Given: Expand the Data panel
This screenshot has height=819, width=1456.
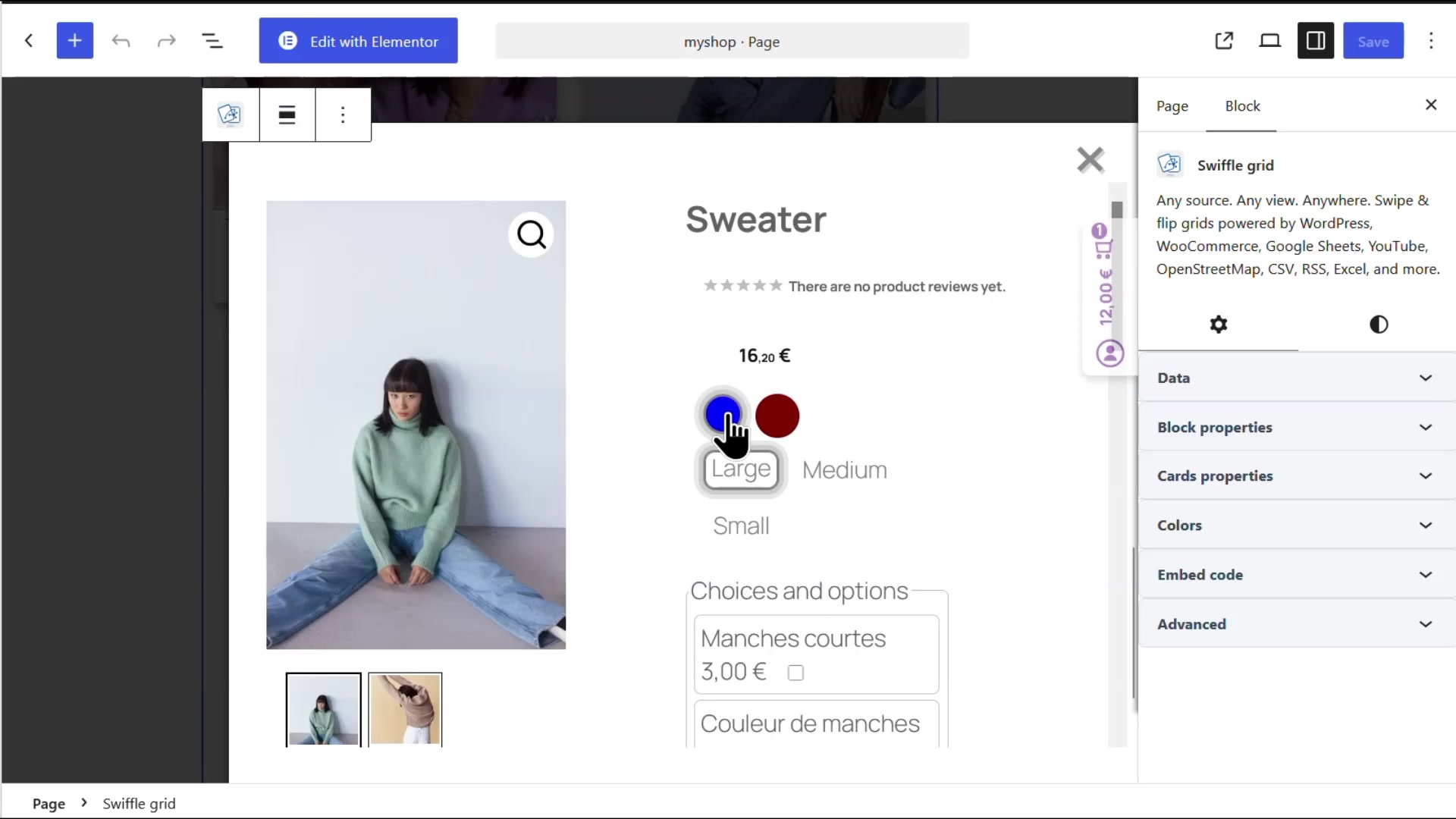Looking at the screenshot, I should (1297, 378).
